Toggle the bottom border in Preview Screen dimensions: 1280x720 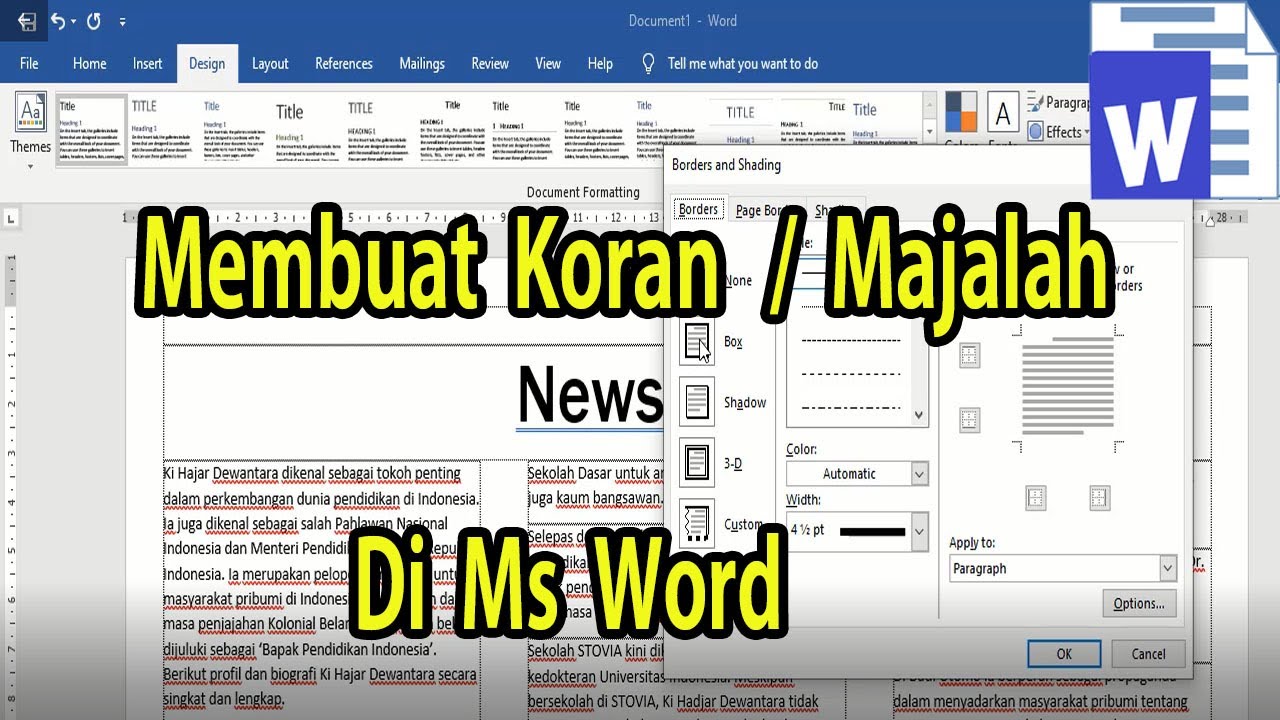969,420
